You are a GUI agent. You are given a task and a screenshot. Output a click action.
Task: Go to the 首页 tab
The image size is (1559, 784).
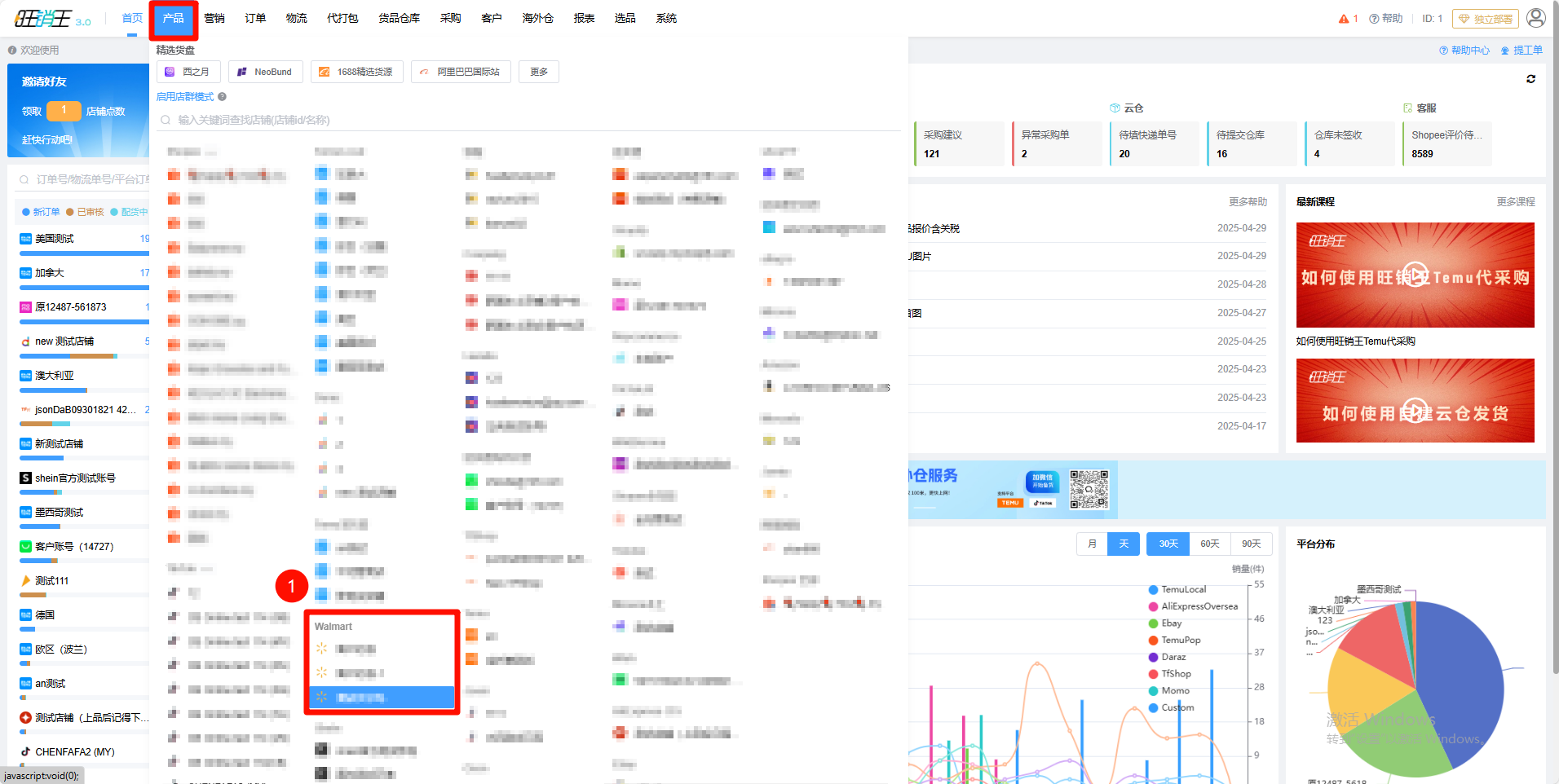click(132, 18)
